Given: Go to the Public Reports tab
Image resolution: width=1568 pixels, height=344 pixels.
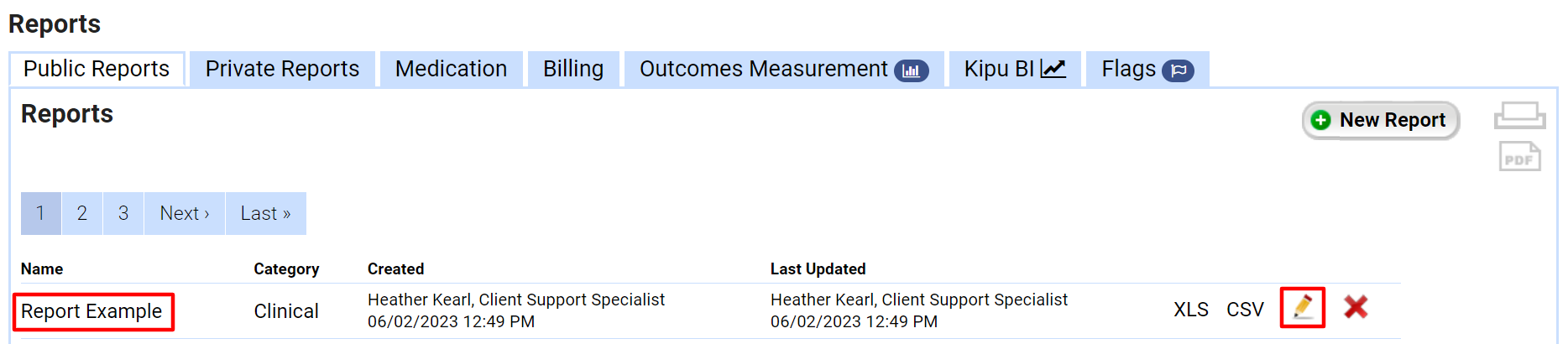Looking at the screenshot, I should point(97,69).
